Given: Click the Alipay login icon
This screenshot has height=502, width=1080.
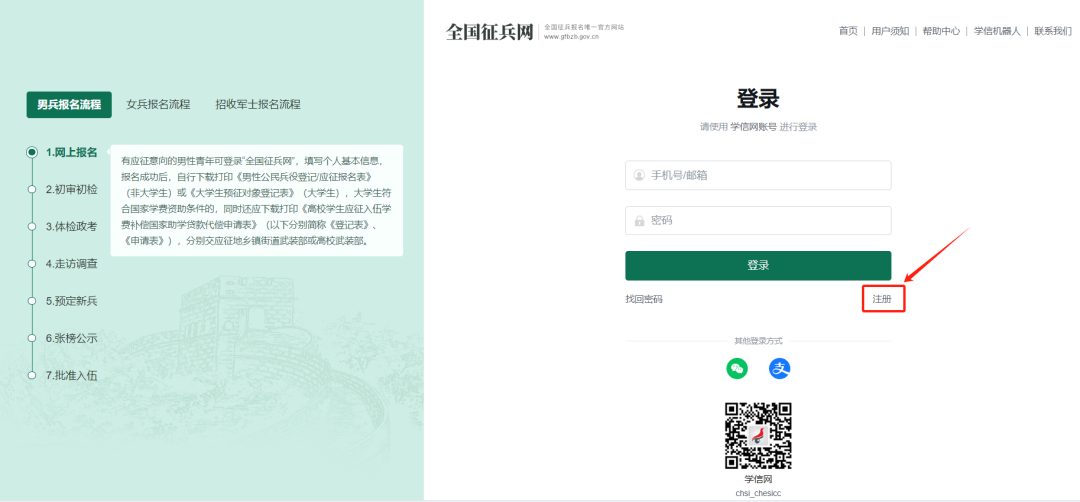Looking at the screenshot, I should 780,369.
